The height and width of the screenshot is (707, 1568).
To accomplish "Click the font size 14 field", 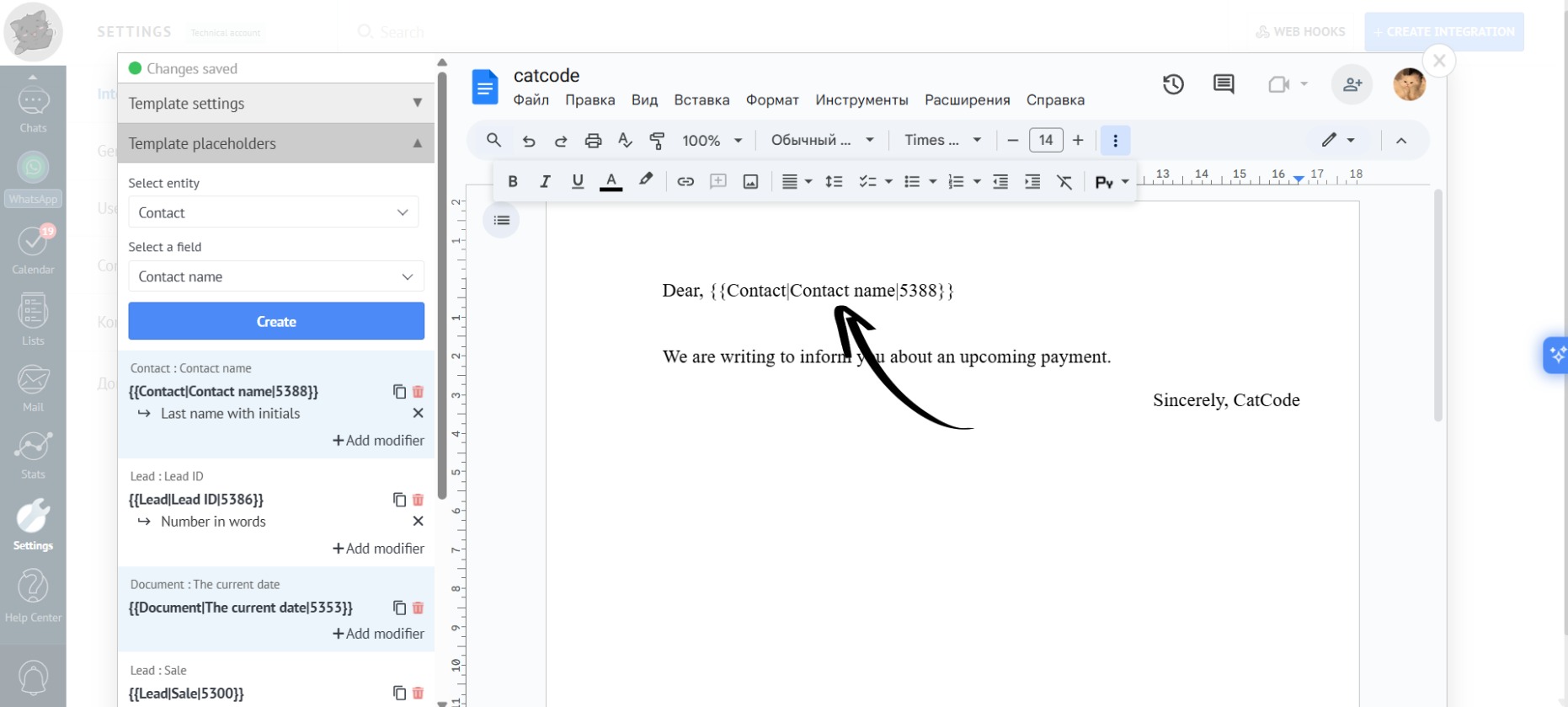I will [1045, 141].
